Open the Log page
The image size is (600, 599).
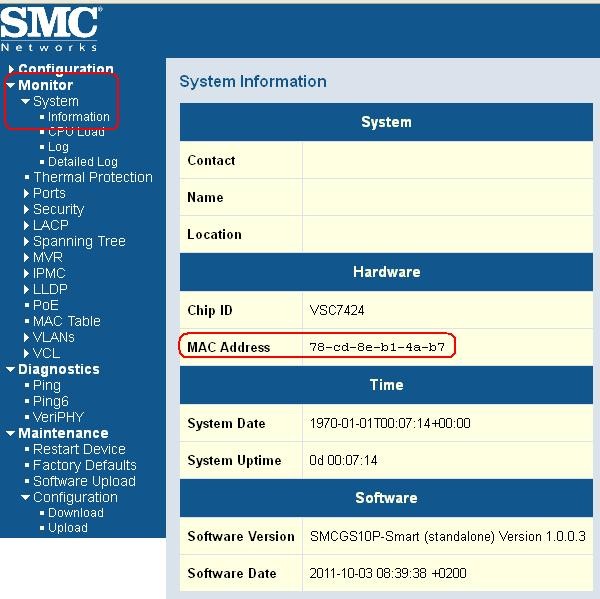pos(58,147)
